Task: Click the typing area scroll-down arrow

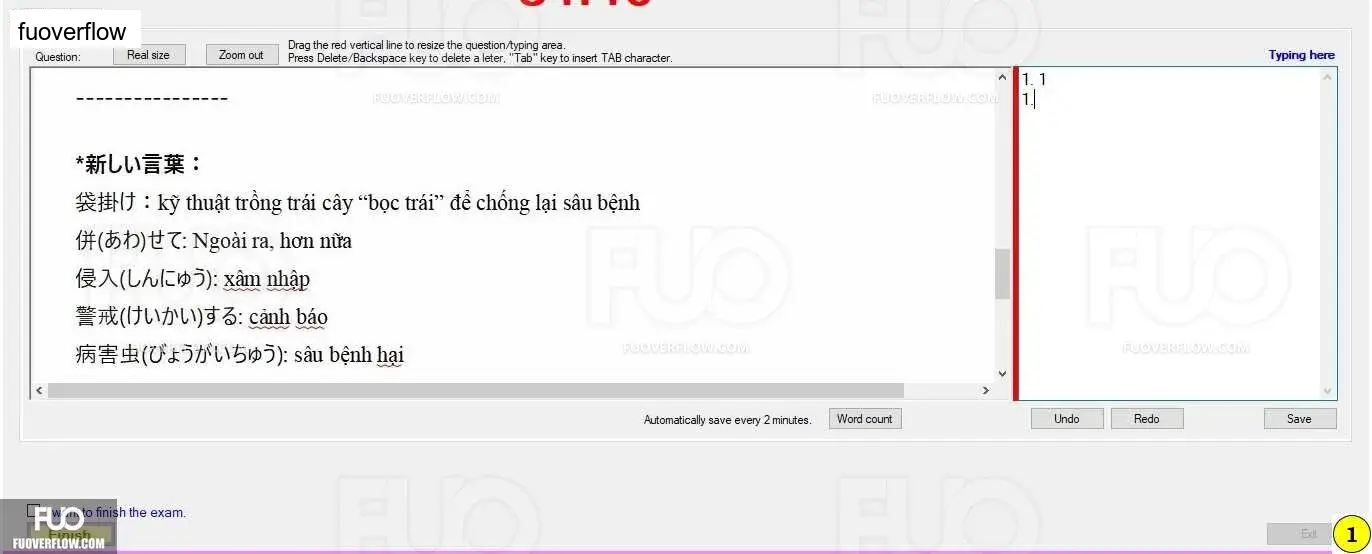Action: point(1329,391)
